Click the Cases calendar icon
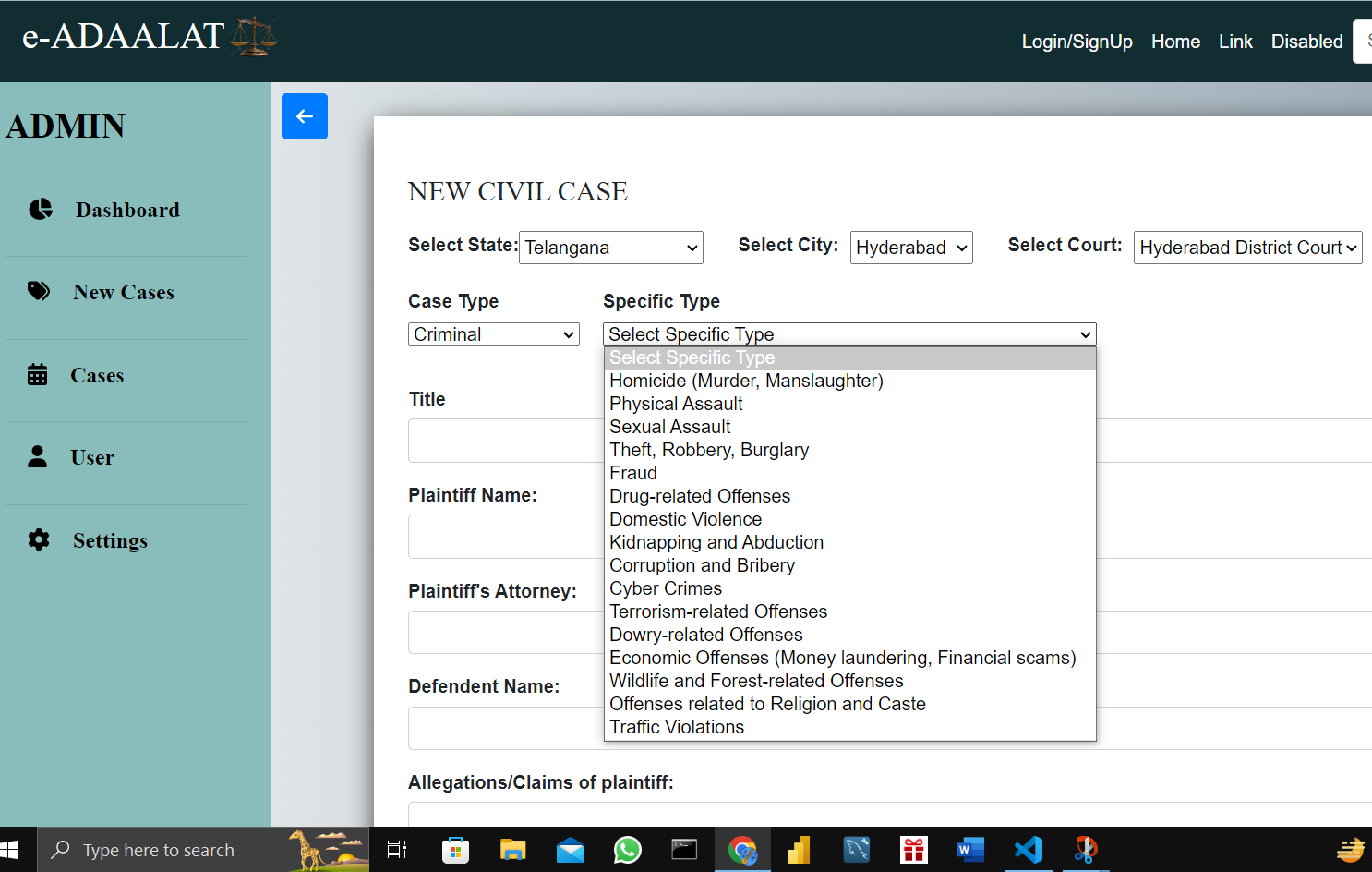Screen dimensions: 1372x872 (x=37, y=374)
